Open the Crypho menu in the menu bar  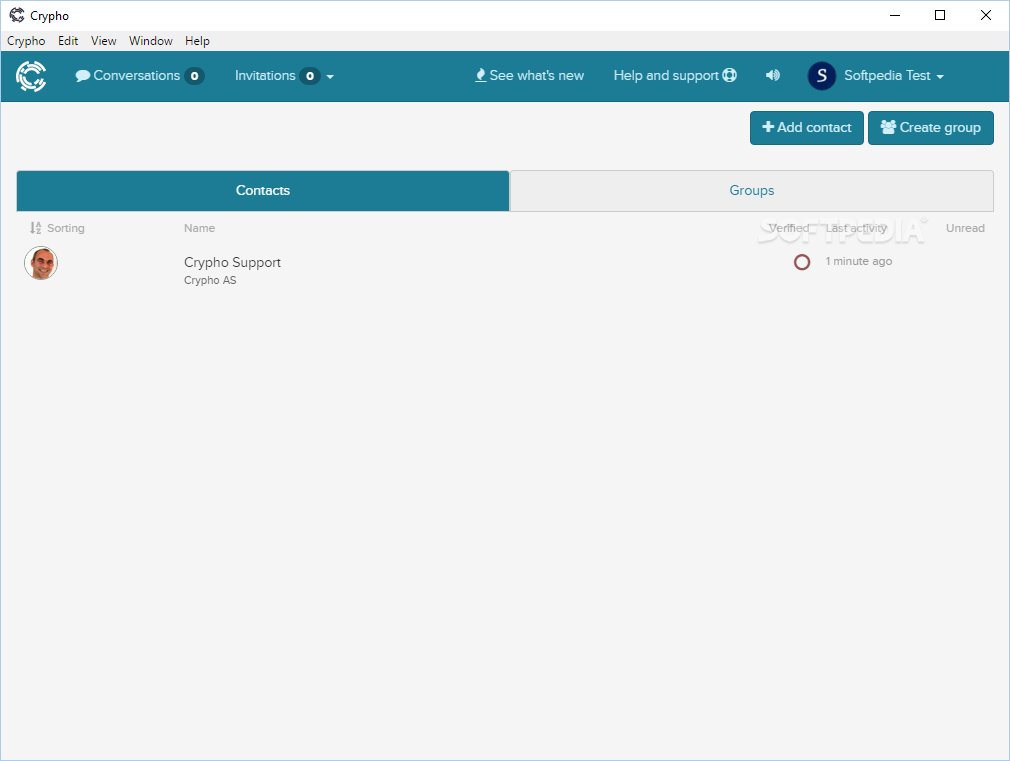[x=26, y=41]
